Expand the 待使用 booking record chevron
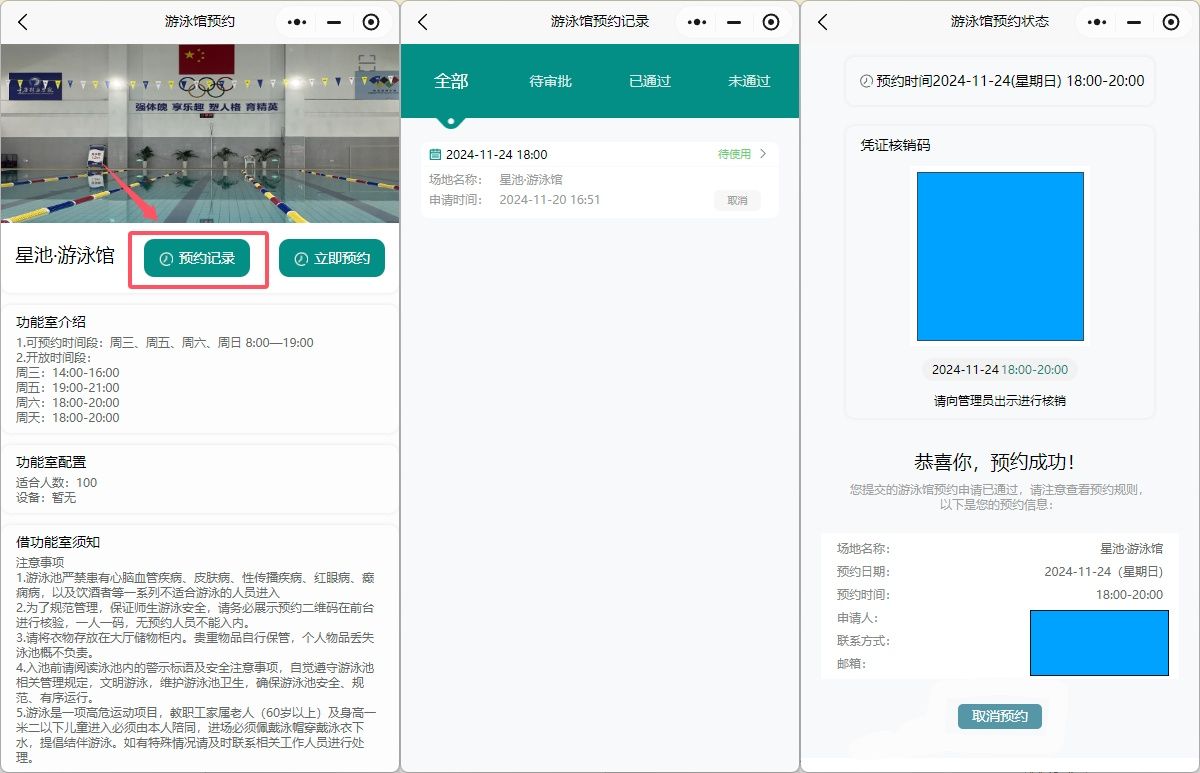This screenshot has width=1200, height=773. coord(763,154)
